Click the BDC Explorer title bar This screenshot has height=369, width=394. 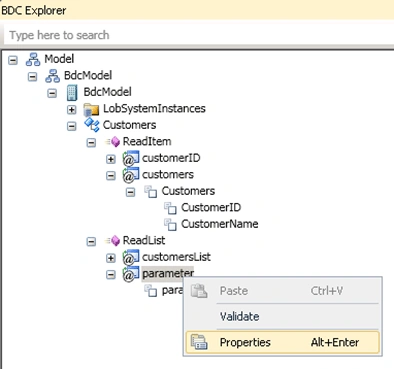point(197,10)
